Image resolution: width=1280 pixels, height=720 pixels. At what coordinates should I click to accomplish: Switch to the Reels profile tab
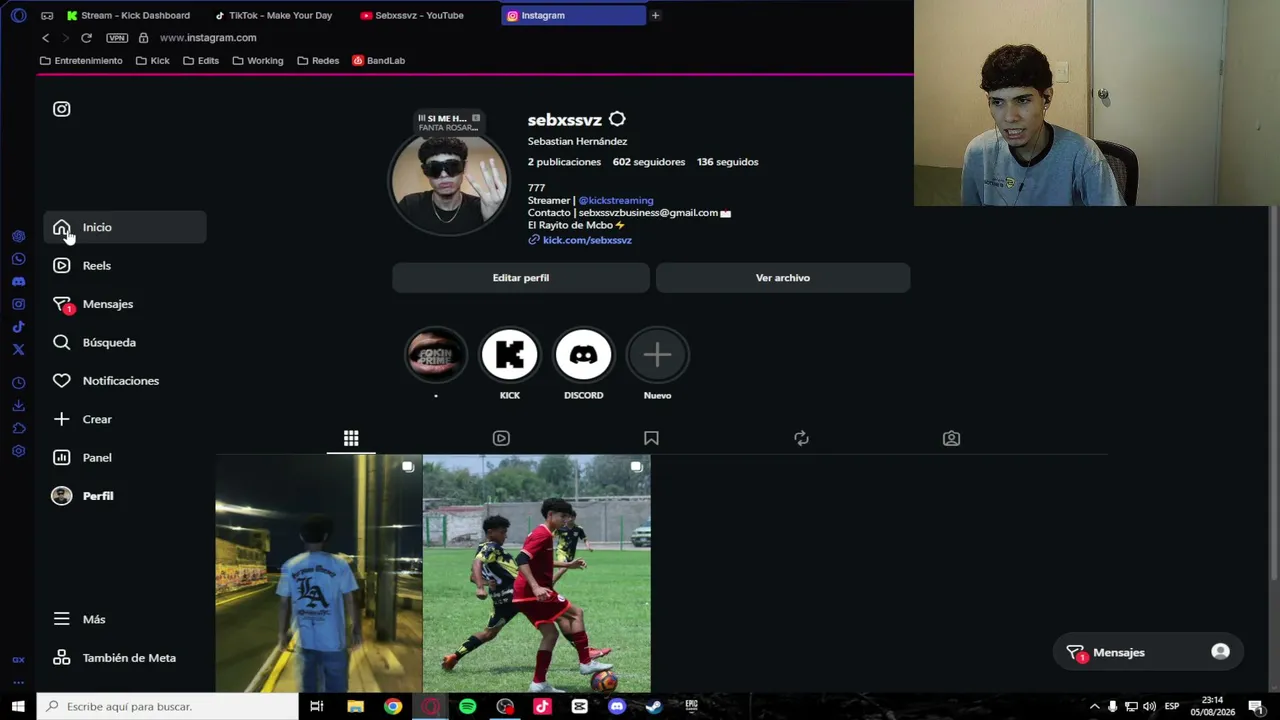(501, 438)
